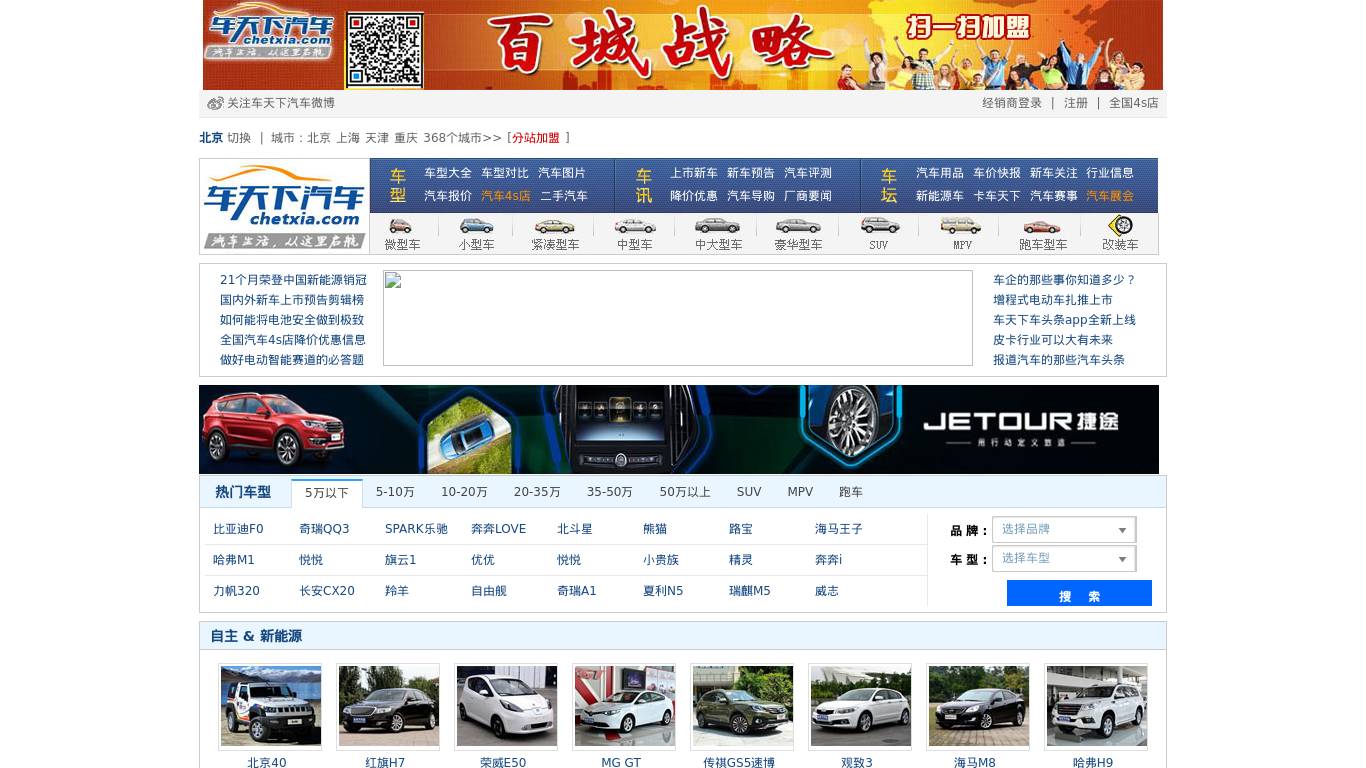The width and height of the screenshot is (1366, 768).
Task: Click the Weibo icon beside 关注车天下汽车微博
Action: point(215,103)
